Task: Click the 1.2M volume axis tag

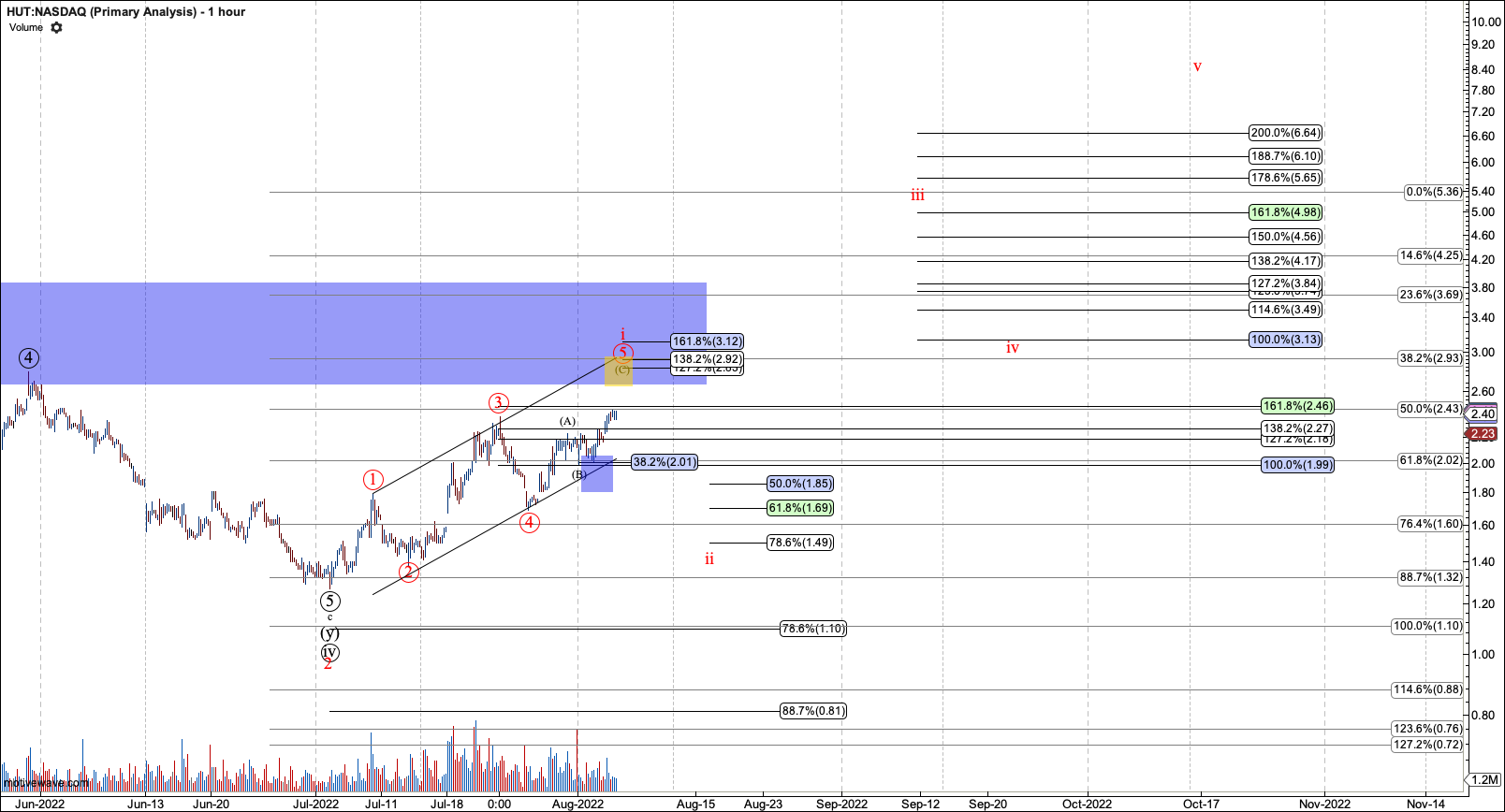Action: coord(1484,779)
